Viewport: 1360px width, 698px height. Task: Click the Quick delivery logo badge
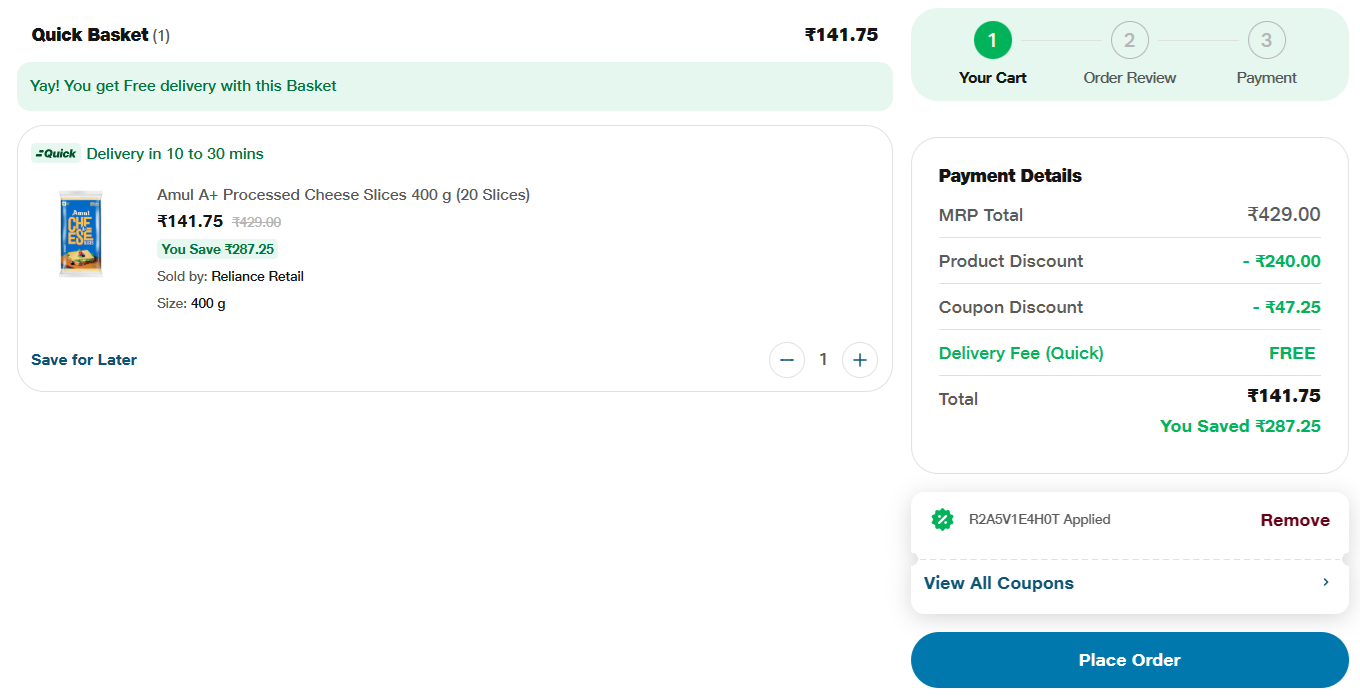pyautogui.click(x=56, y=154)
